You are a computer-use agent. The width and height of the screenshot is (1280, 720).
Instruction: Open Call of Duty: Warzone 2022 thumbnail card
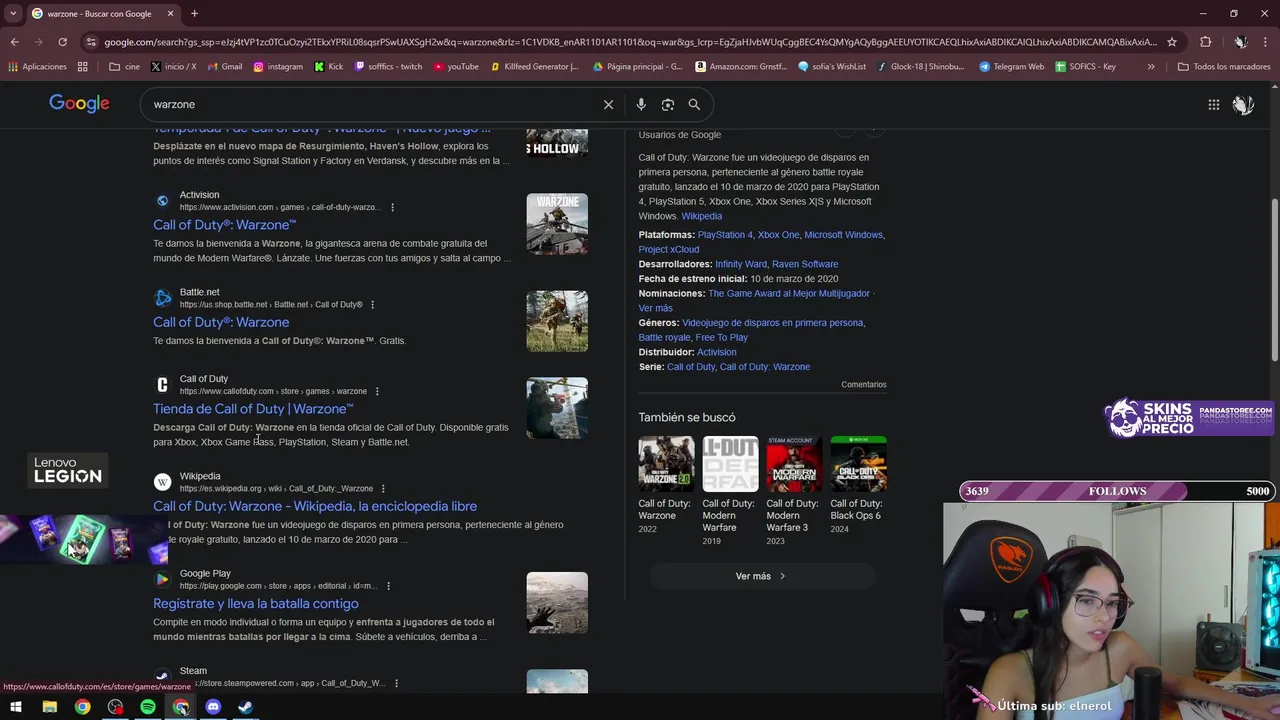pos(666,485)
